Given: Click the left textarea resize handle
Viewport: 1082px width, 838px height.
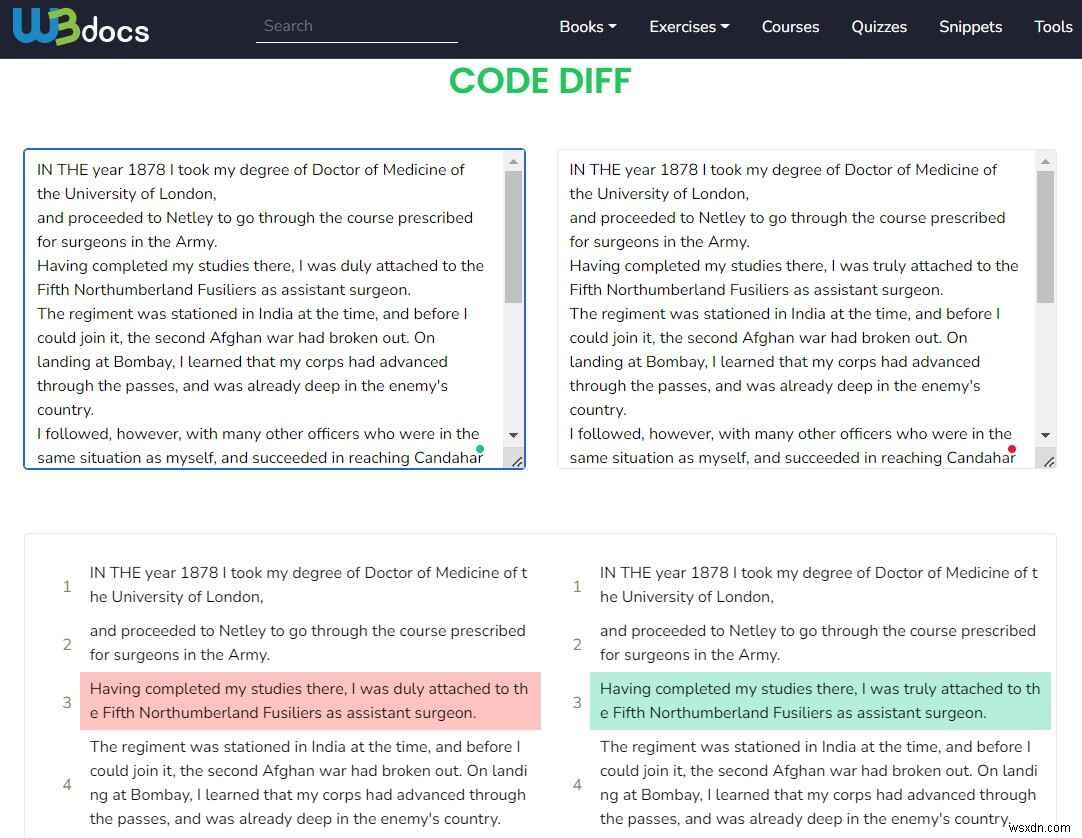Looking at the screenshot, I should (x=517, y=461).
